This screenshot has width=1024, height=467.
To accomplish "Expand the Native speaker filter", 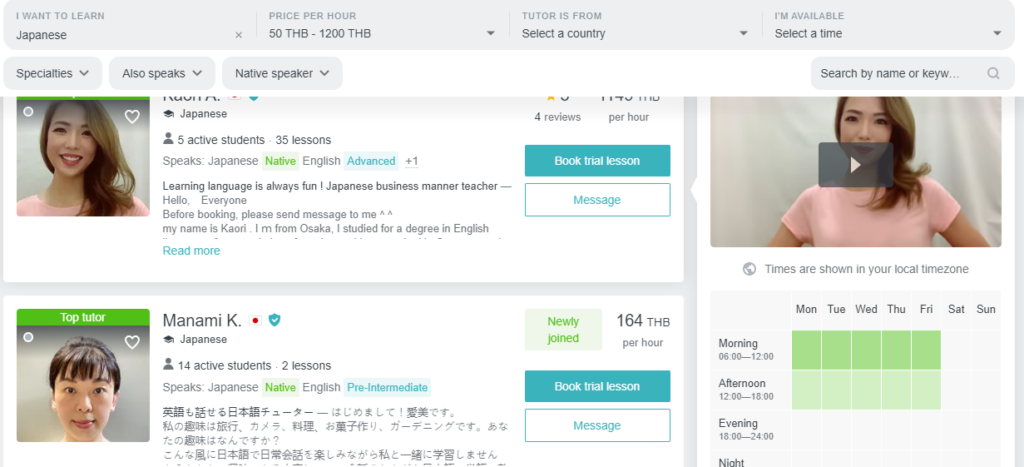I will pos(282,73).
